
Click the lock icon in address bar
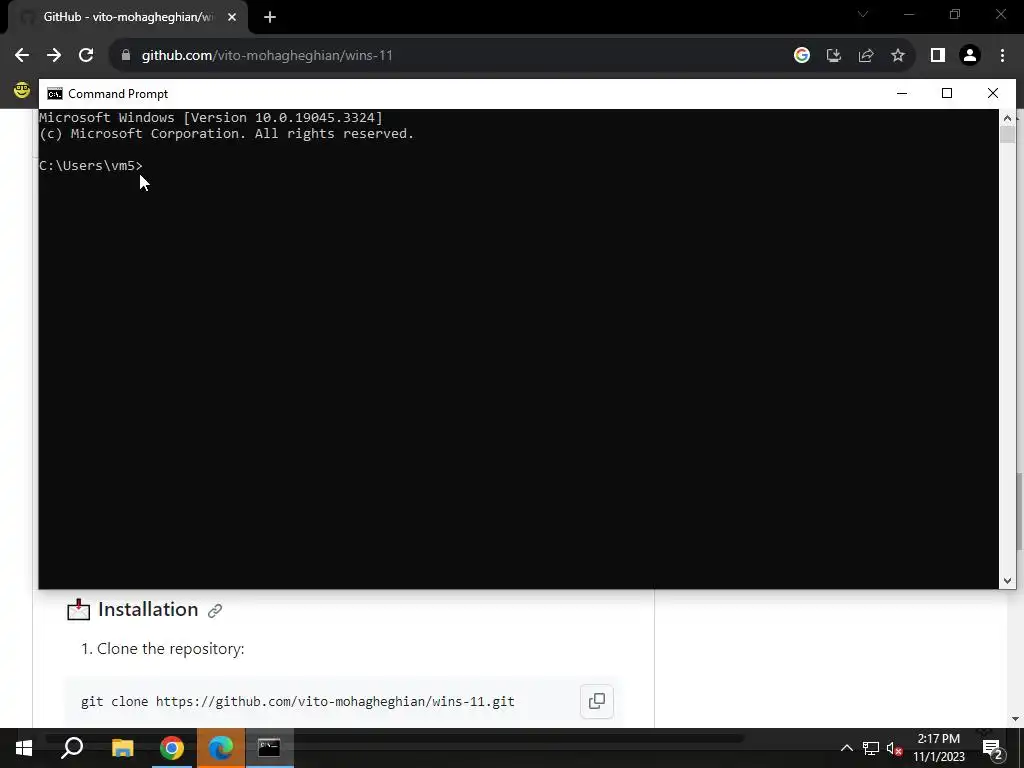pyautogui.click(x=126, y=56)
